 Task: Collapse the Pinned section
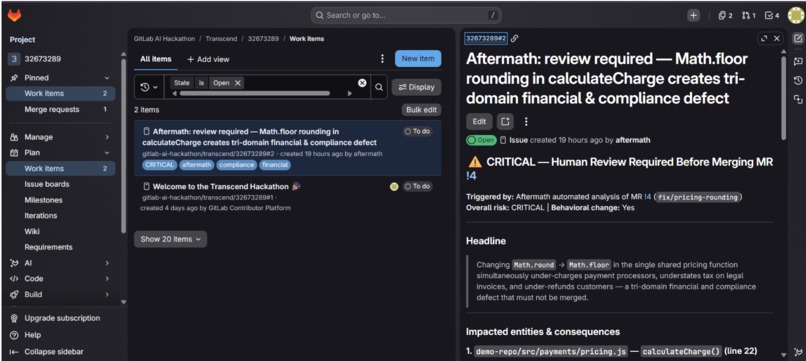click(107, 78)
